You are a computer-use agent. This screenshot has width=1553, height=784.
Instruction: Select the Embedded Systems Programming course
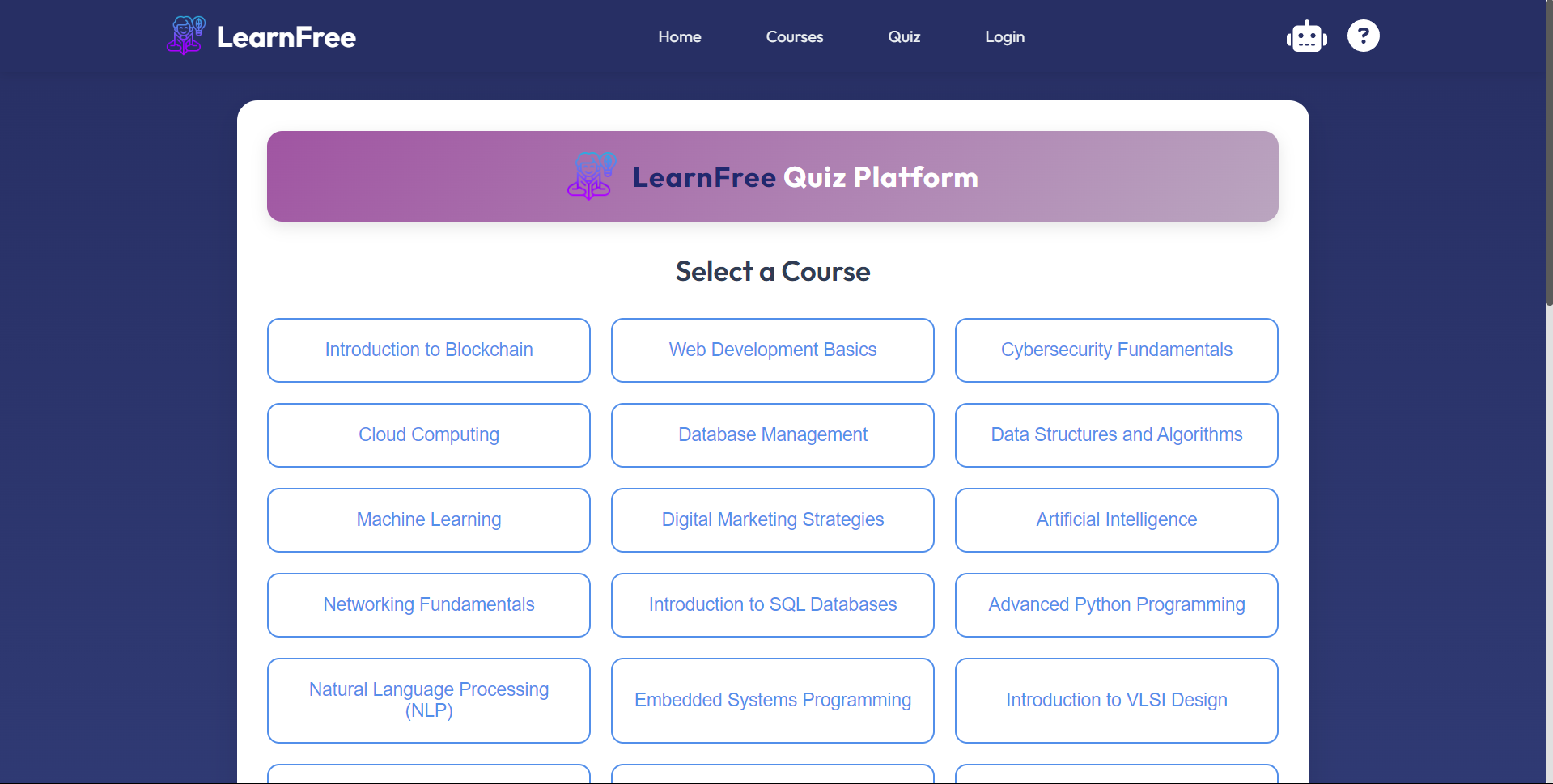pos(773,701)
